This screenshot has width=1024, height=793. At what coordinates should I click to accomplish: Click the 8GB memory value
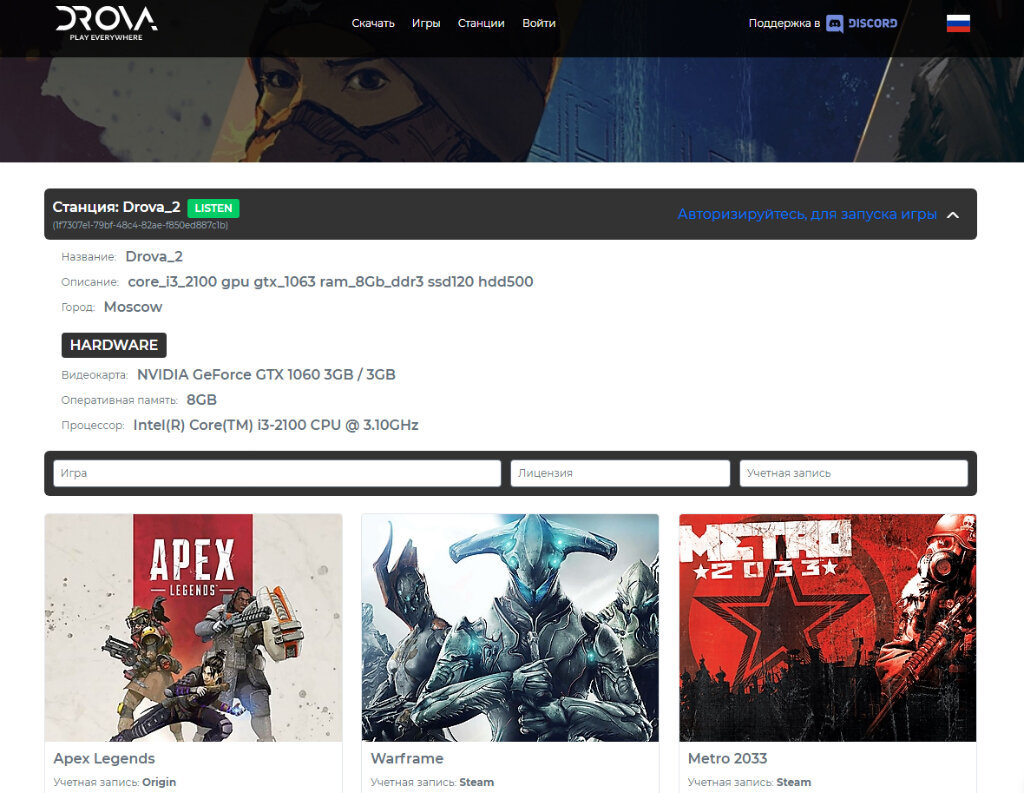tap(201, 400)
